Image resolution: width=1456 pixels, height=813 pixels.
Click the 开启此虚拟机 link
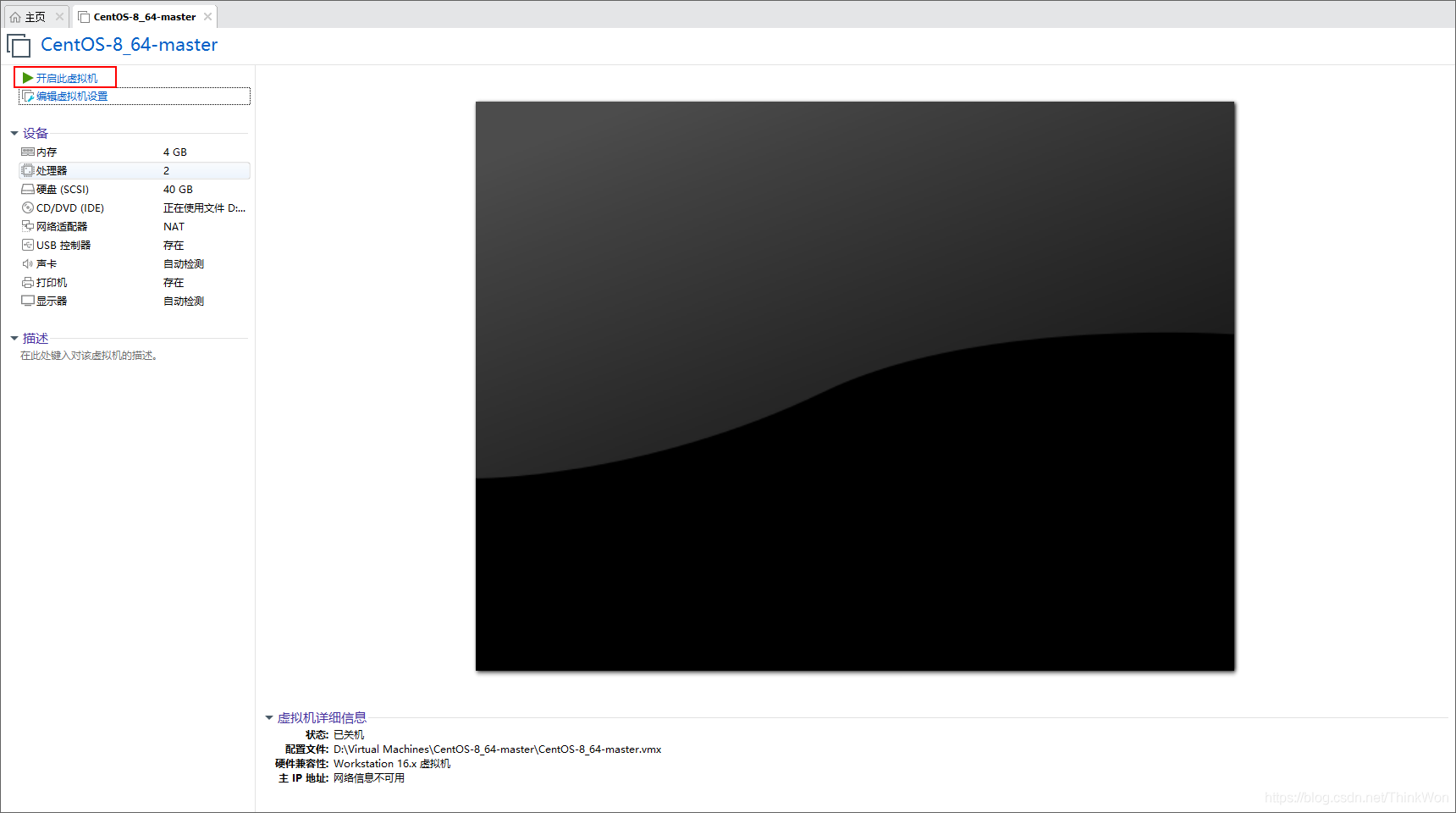67,78
